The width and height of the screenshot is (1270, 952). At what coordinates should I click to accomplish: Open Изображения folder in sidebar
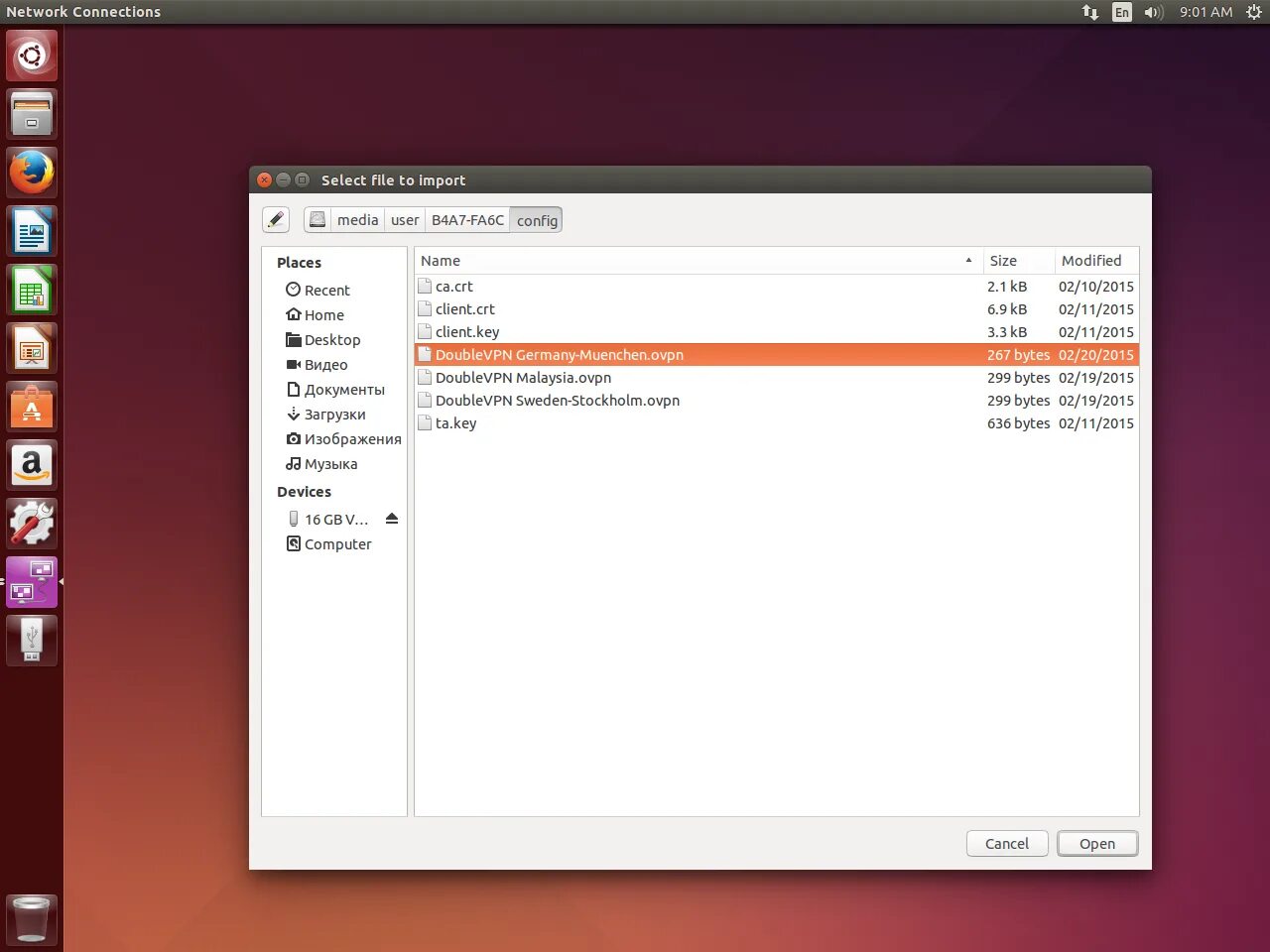tap(343, 439)
